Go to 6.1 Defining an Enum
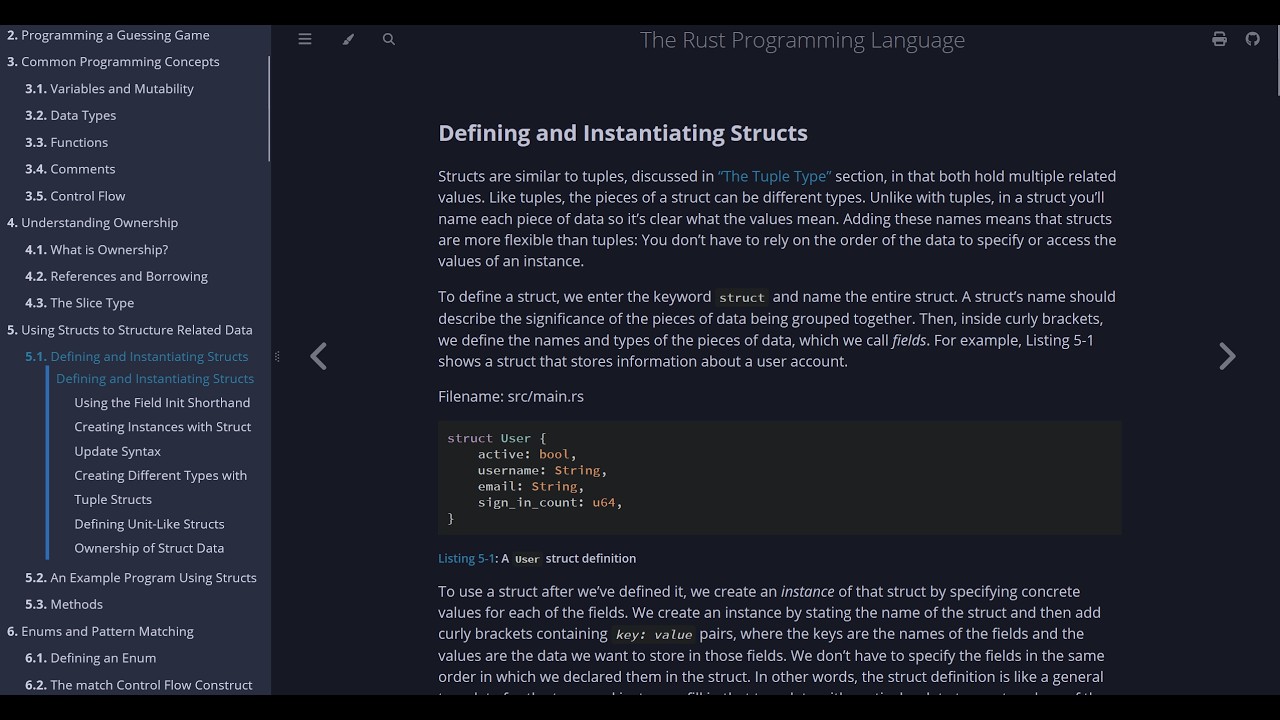The height and width of the screenshot is (720, 1280). pos(90,659)
